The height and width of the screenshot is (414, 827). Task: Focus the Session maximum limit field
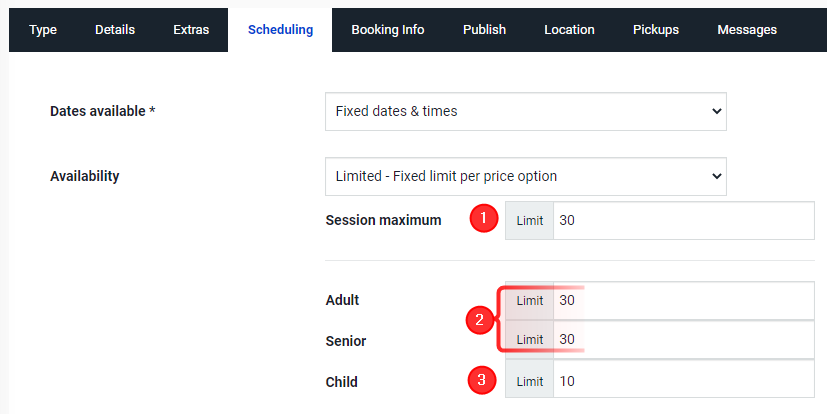684,220
